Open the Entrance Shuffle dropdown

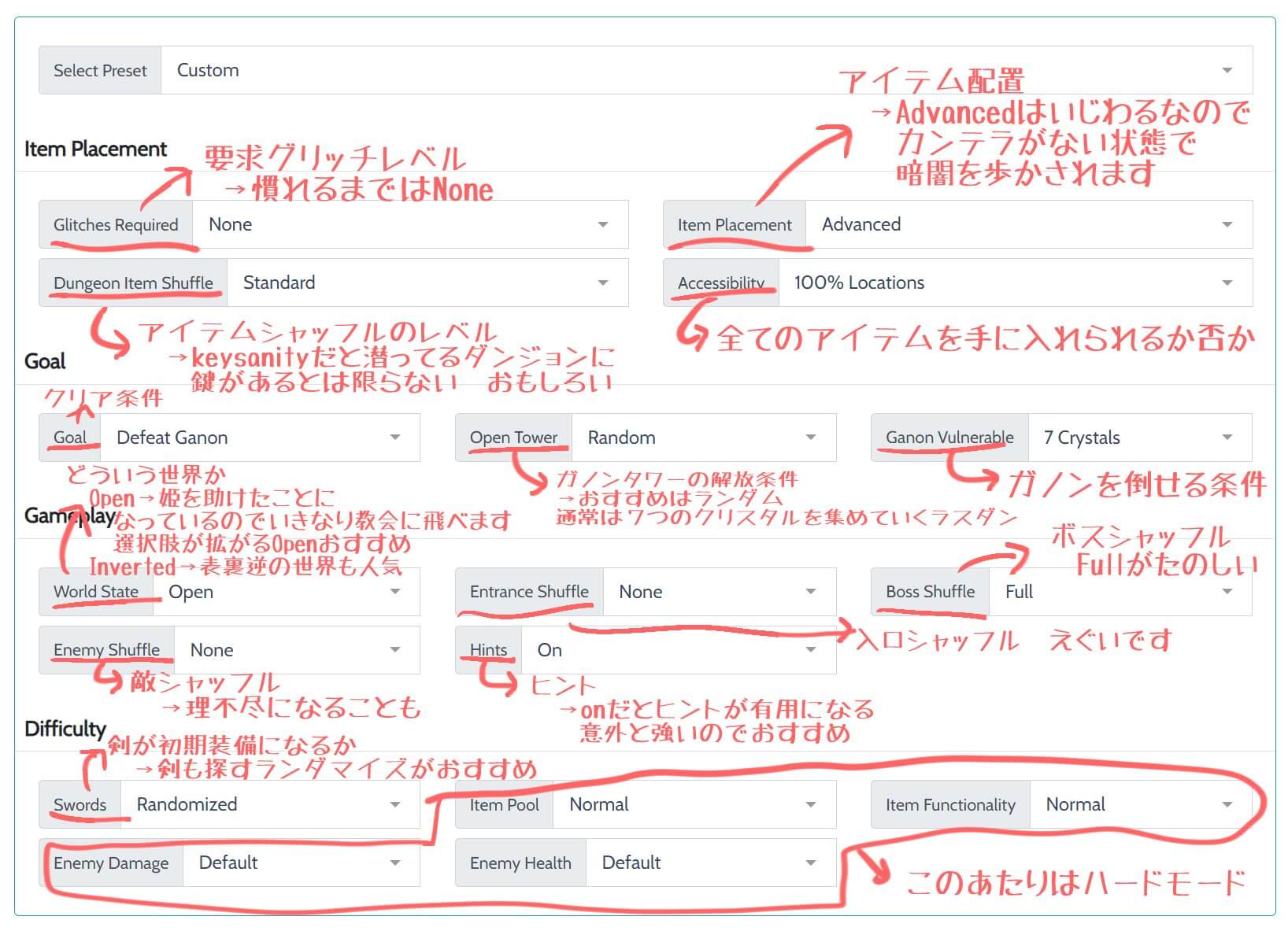pyautogui.click(x=718, y=592)
